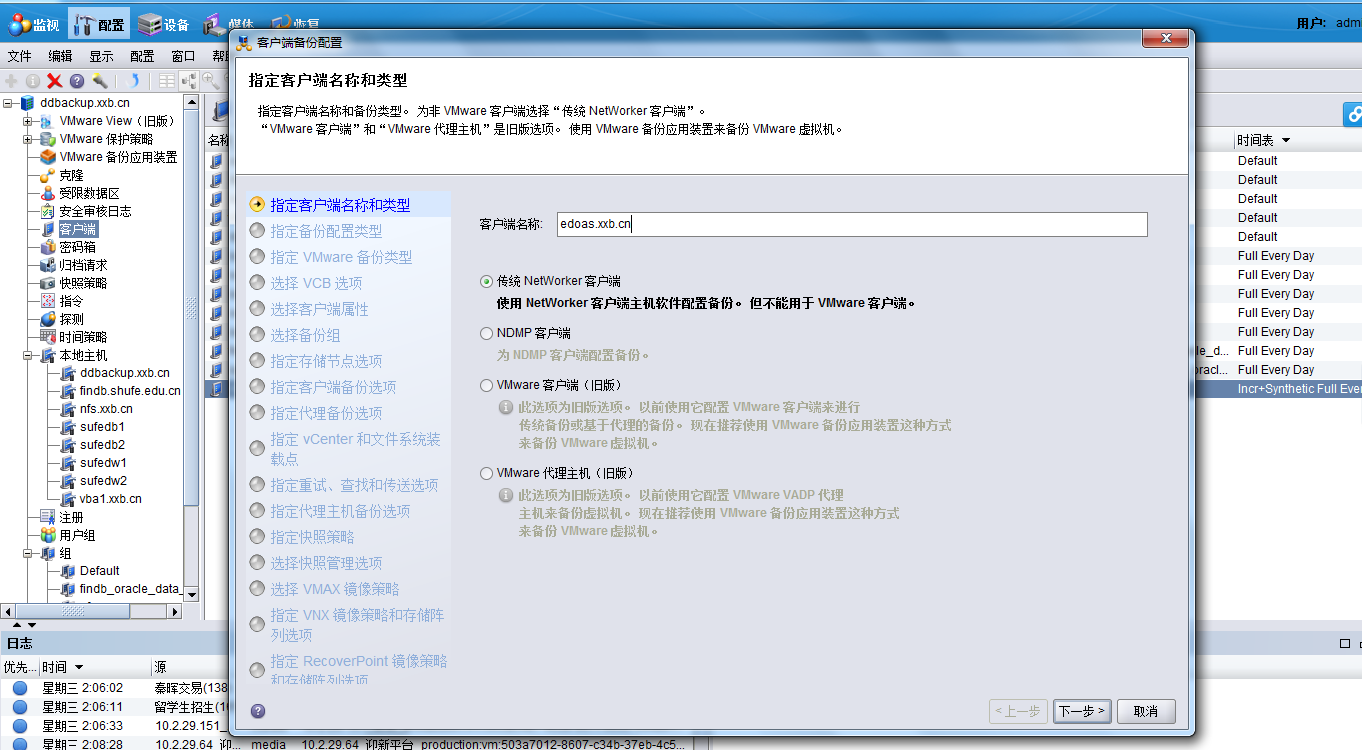Screen dimensions: 1362x750
Task: Collapse the 本地主机 tree node
Action: click(28, 355)
